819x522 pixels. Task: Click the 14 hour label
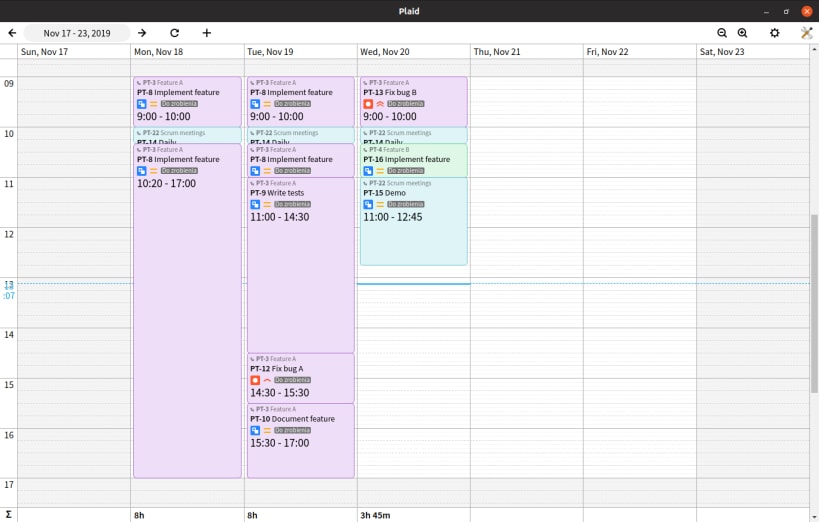click(9, 334)
